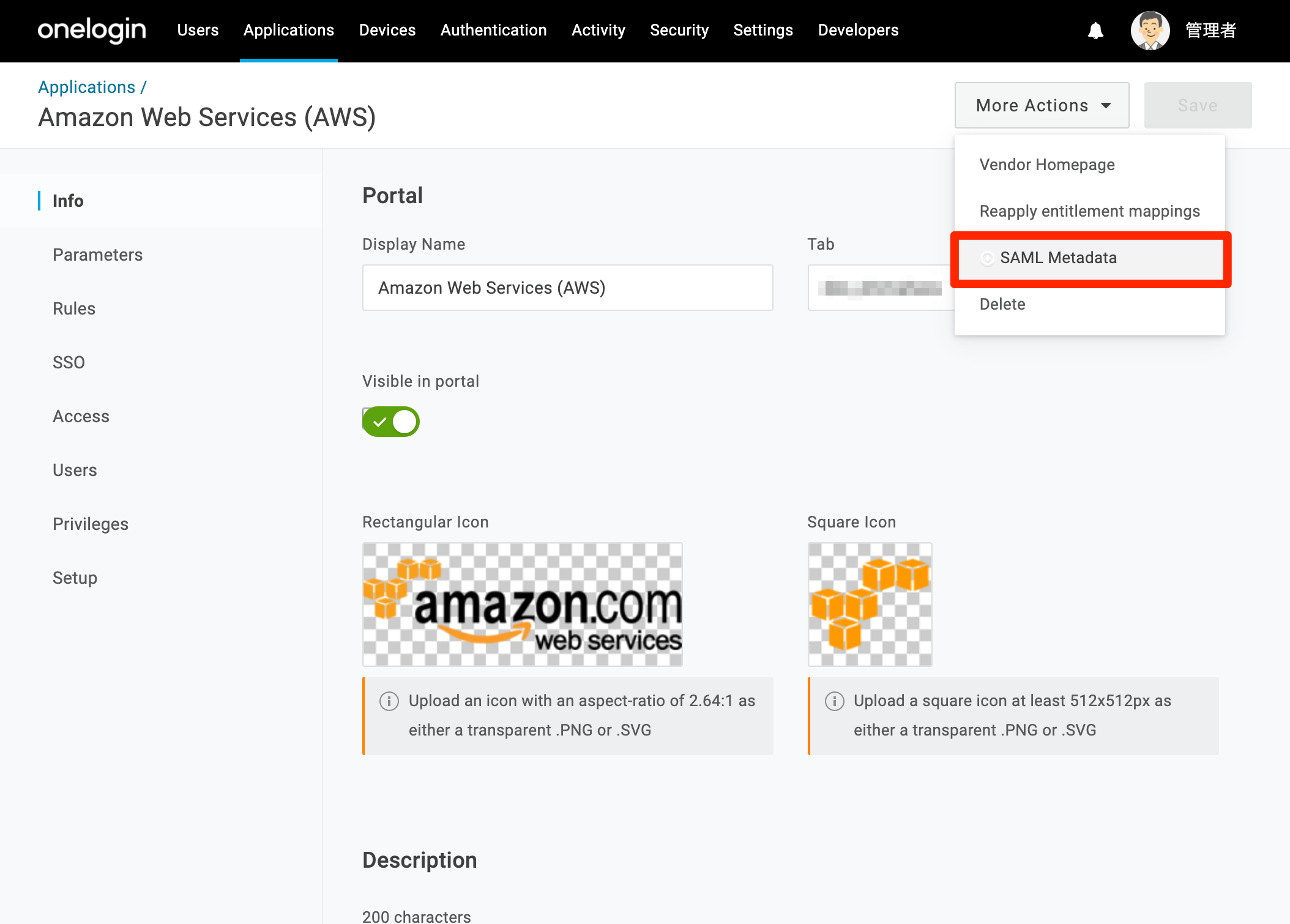Open the Applications top menu
This screenshot has width=1290, height=924.
[289, 30]
